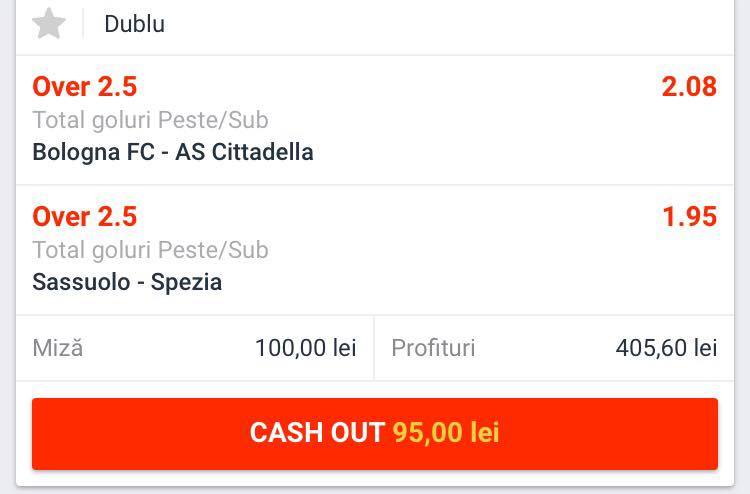Tap the Sassuolo bet row

pyautogui.click(x=375, y=250)
